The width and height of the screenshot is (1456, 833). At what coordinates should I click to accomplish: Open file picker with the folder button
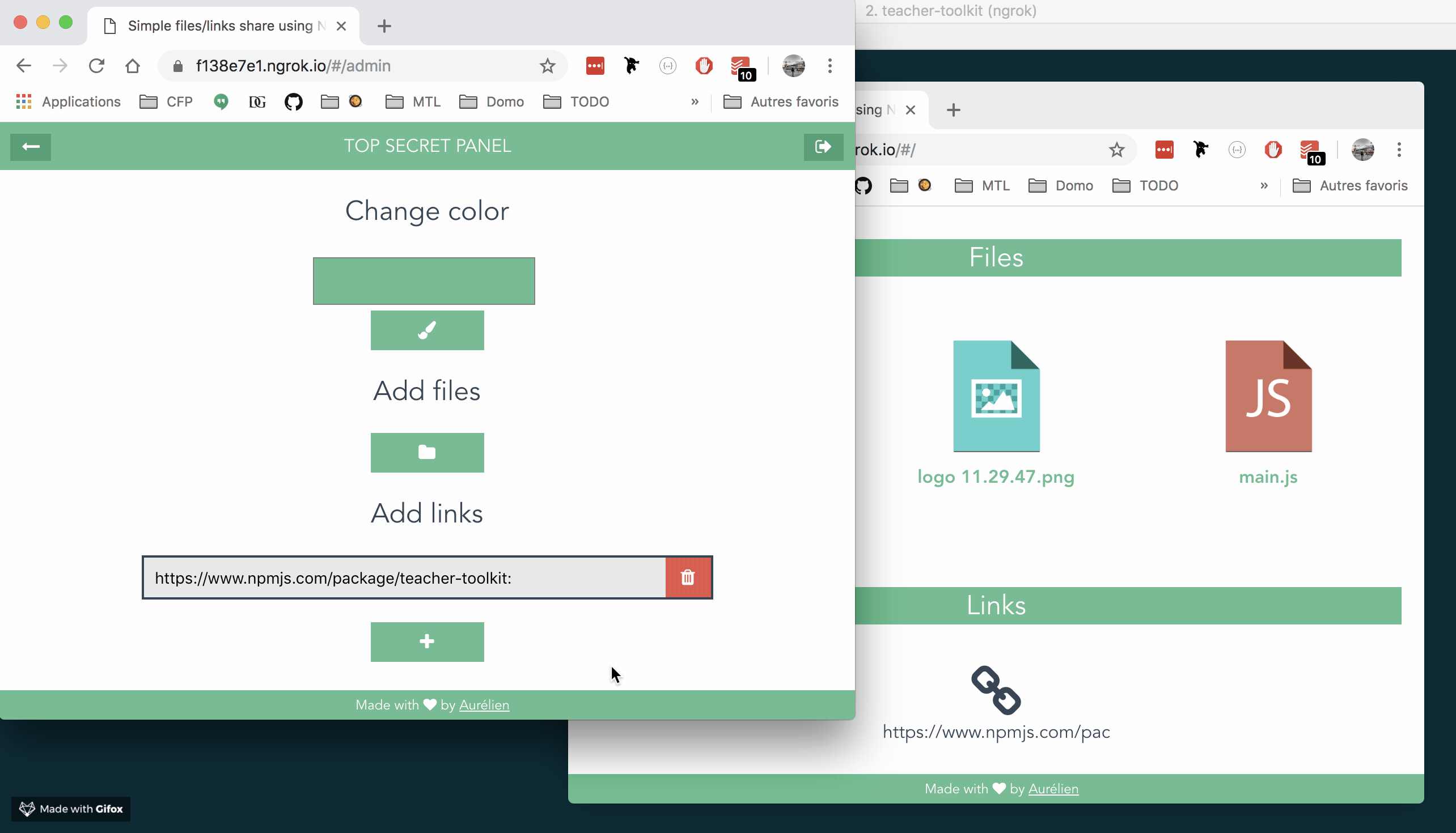click(x=427, y=453)
